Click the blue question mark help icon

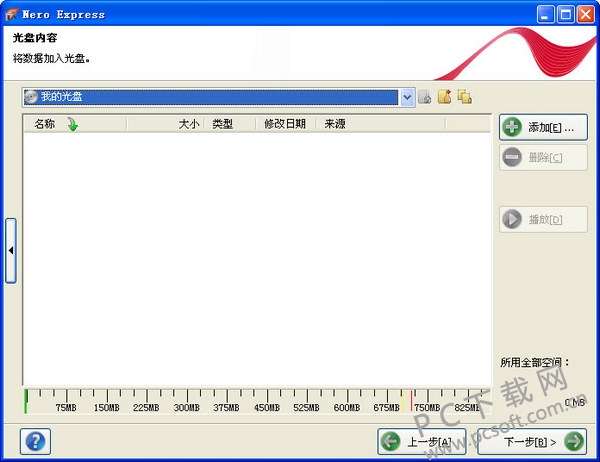pyautogui.click(x=35, y=441)
